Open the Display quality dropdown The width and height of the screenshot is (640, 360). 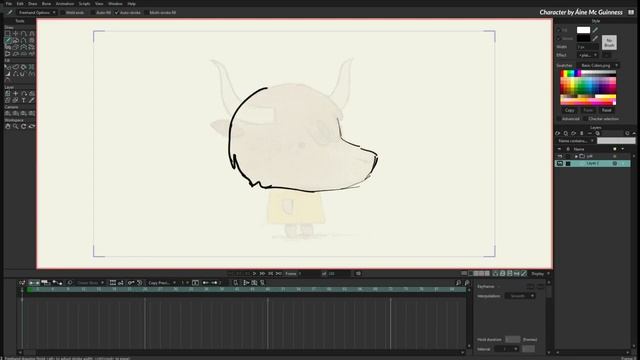click(x=540, y=273)
